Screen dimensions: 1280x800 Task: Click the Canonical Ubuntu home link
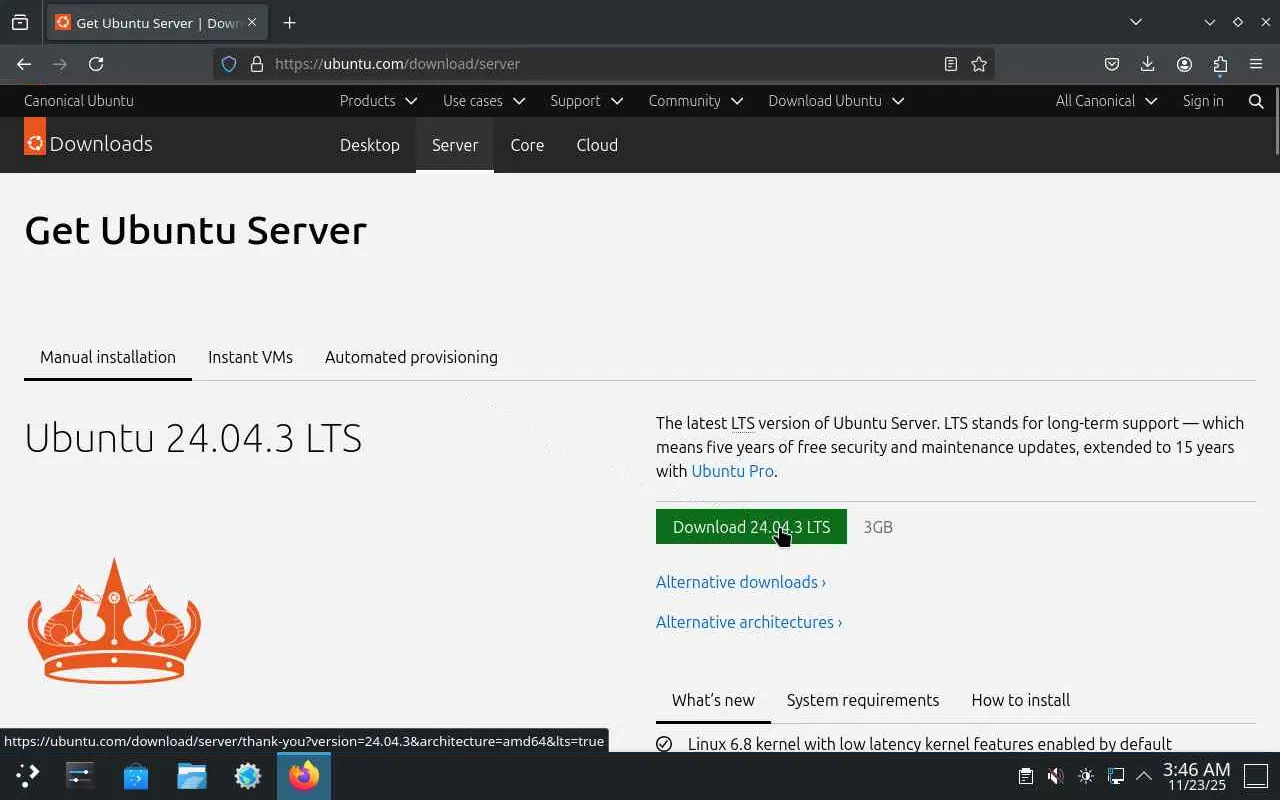coord(79,101)
